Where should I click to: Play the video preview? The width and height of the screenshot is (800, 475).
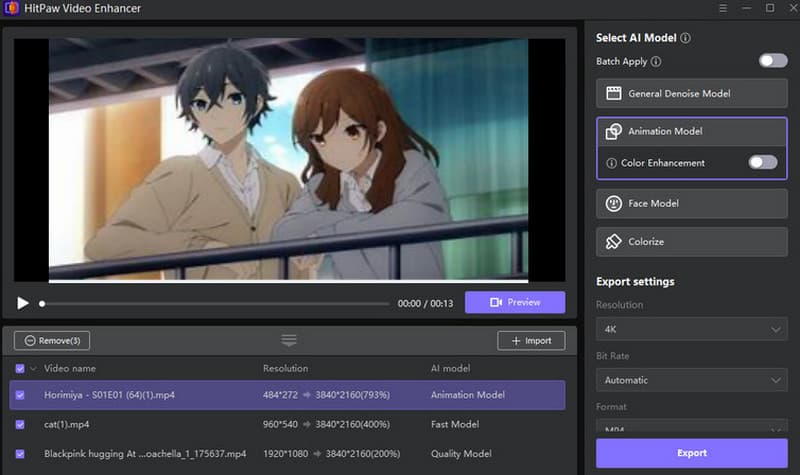23,303
